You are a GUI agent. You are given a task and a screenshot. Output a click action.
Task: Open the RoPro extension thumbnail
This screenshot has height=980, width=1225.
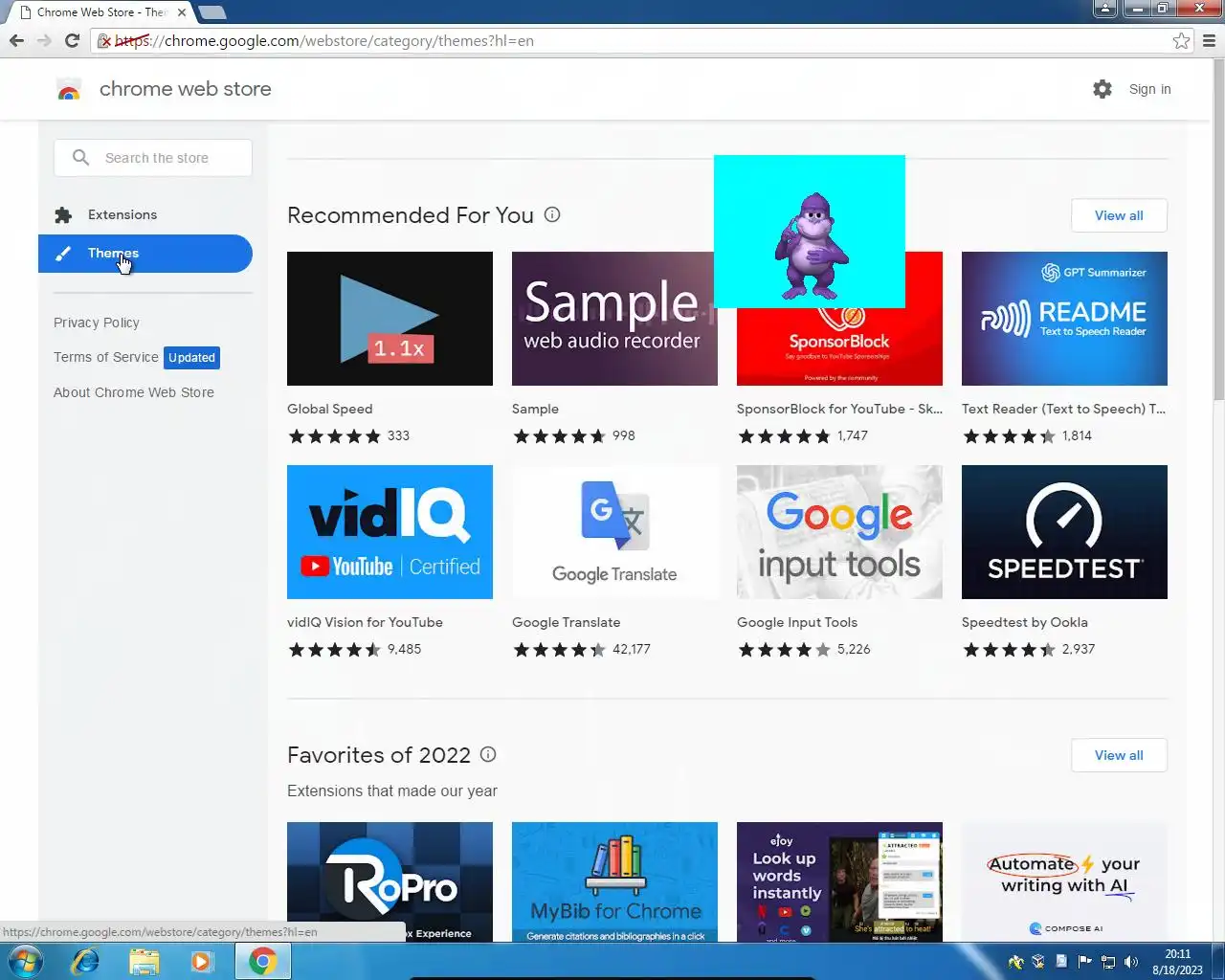[390, 881]
